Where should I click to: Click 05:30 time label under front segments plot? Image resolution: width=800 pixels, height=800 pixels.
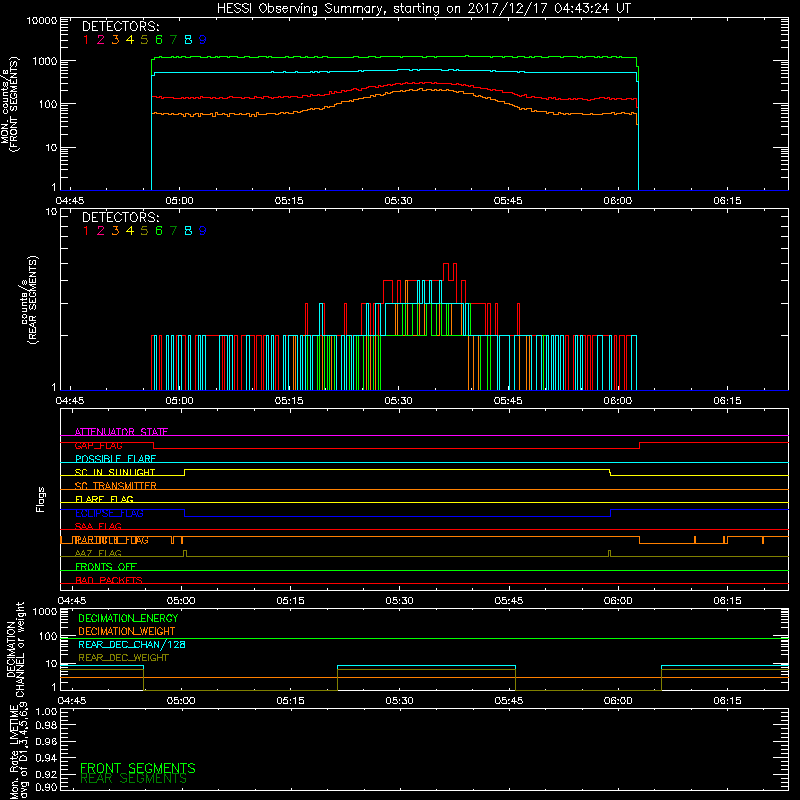pyautogui.click(x=398, y=201)
